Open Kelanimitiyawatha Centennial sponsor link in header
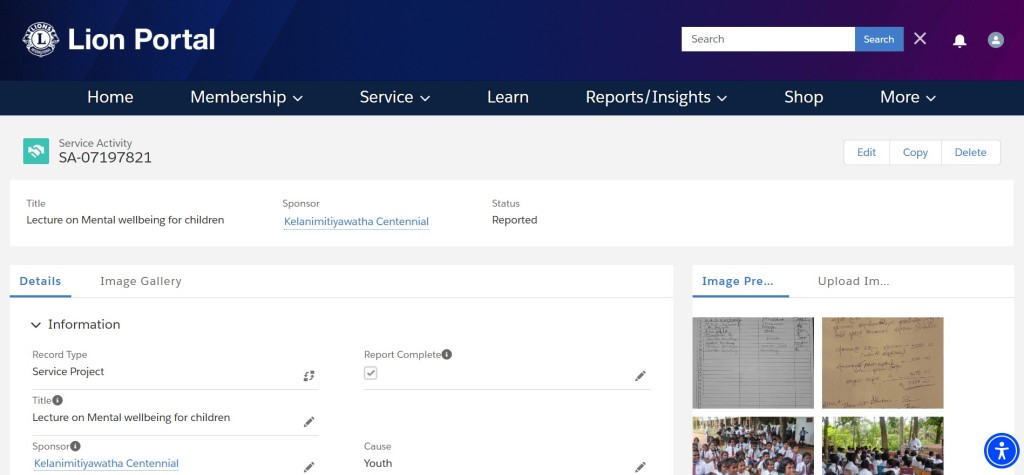The image size is (1024, 475). coord(356,221)
